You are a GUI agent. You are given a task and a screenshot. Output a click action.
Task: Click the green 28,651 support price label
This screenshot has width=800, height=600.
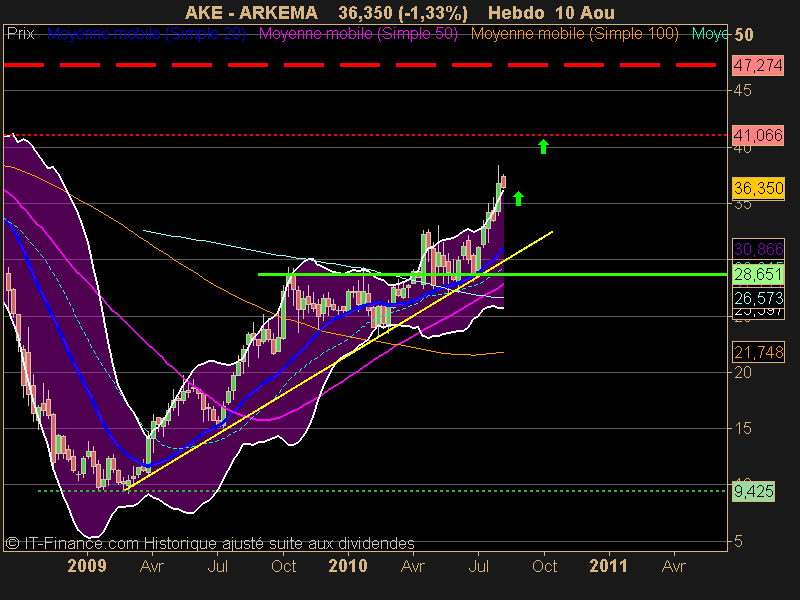(x=758, y=274)
